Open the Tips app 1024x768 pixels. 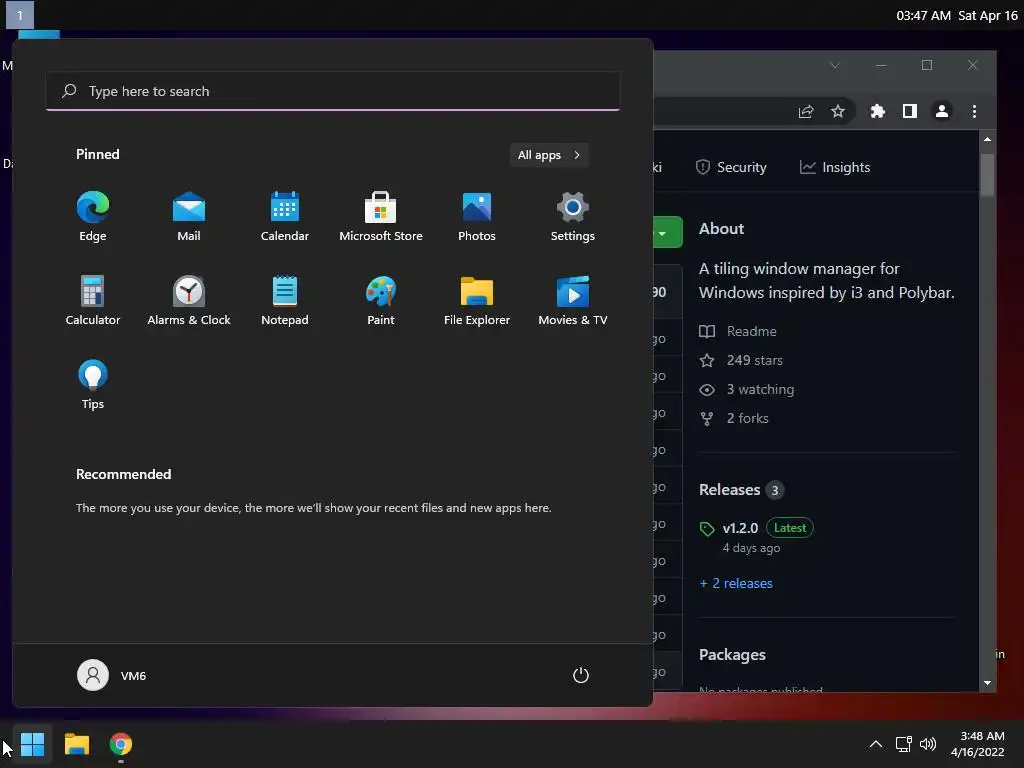(x=93, y=385)
